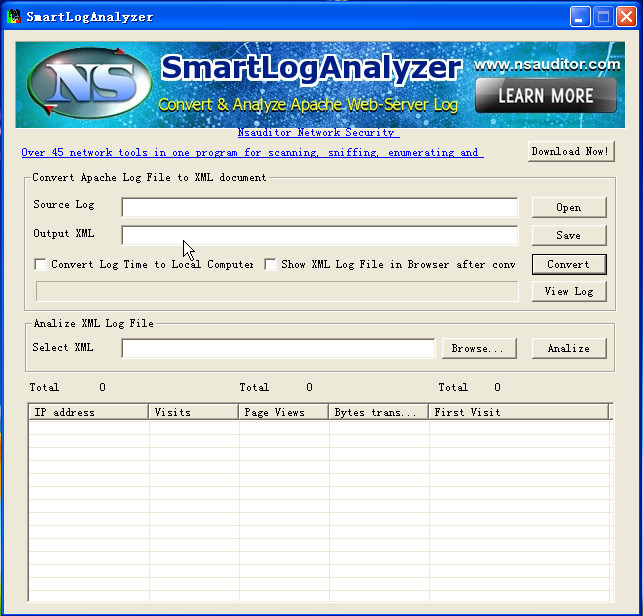
Task: Click the SmartLogAnalyzer title bar app icon
Action: click(14, 16)
